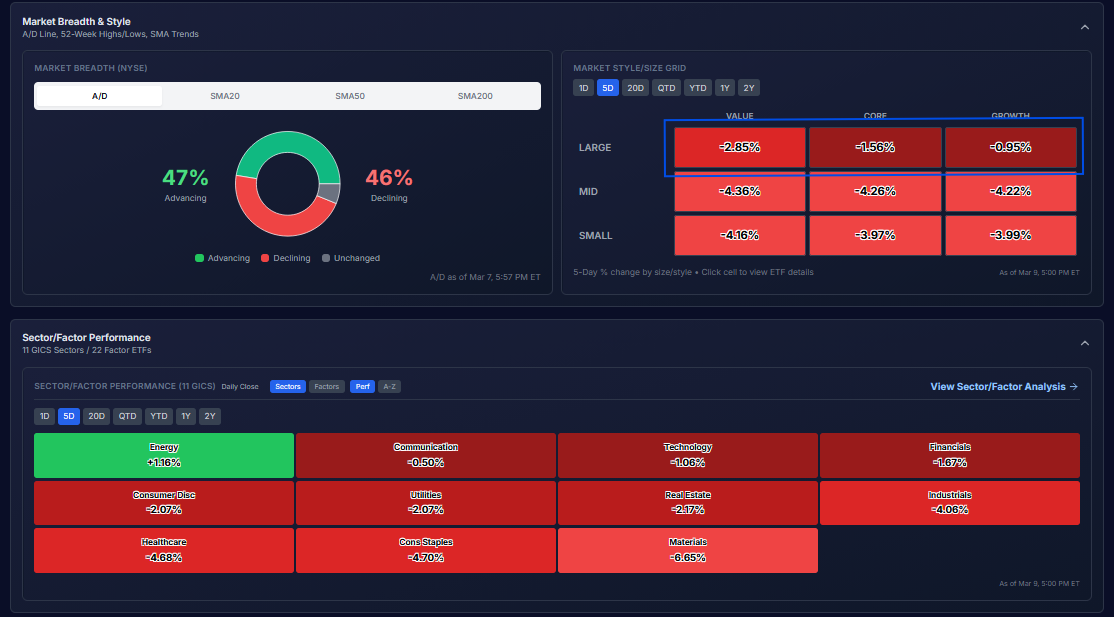Select the Perf sort toggle
The height and width of the screenshot is (617, 1114).
click(x=361, y=386)
